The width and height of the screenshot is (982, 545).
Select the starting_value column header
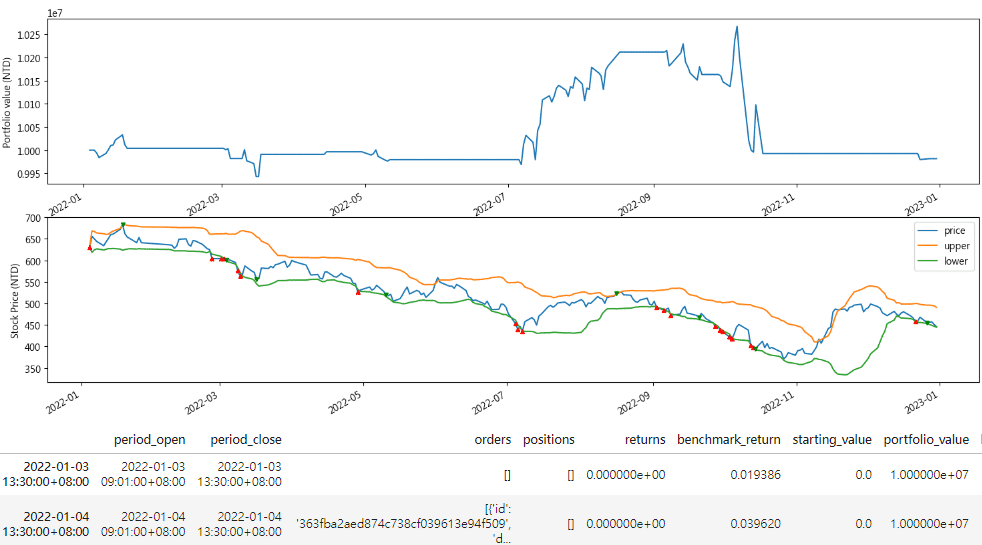click(x=832, y=439)
